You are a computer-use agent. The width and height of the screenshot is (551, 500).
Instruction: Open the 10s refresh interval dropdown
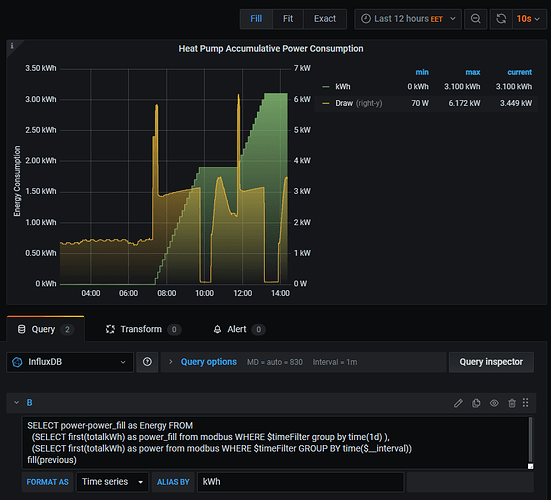pos(528,19)
